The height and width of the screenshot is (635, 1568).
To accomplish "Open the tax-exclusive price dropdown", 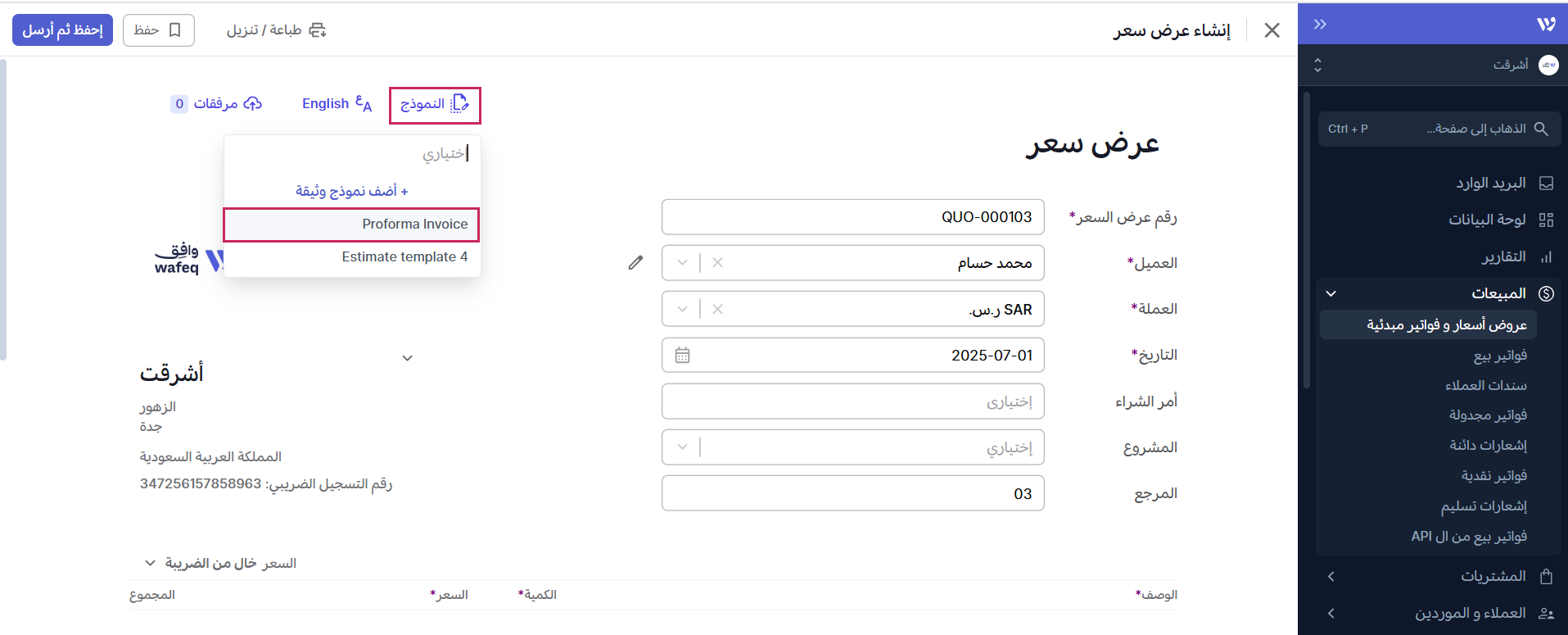I will coord(151,563).
